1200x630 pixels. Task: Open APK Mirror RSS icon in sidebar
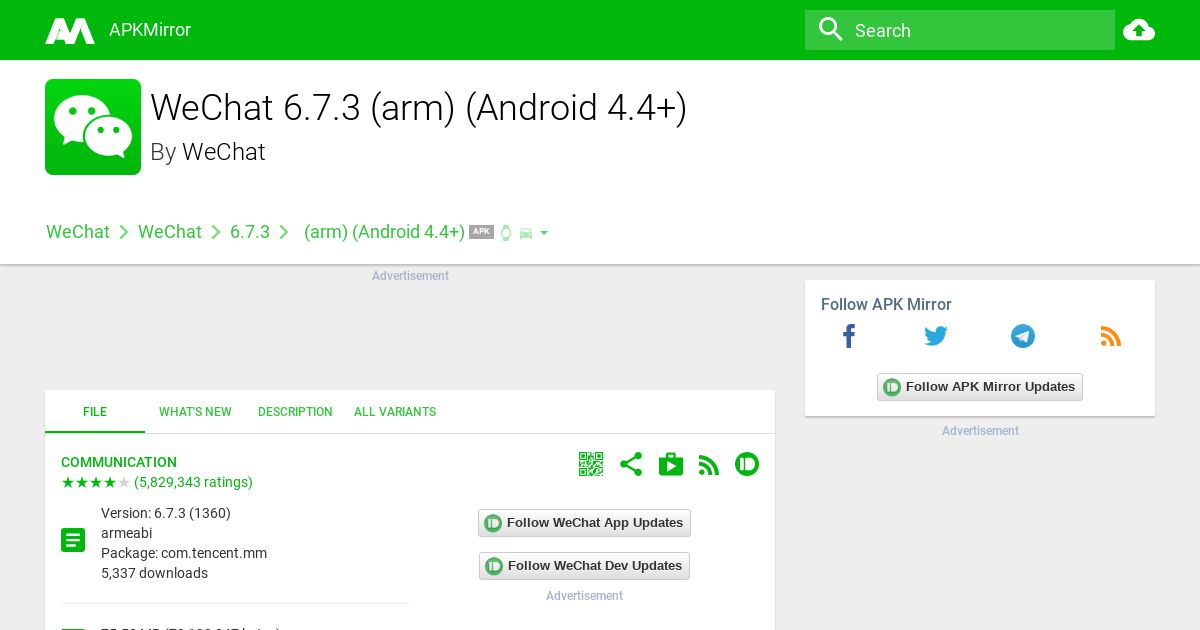[x=1111, y=337]
